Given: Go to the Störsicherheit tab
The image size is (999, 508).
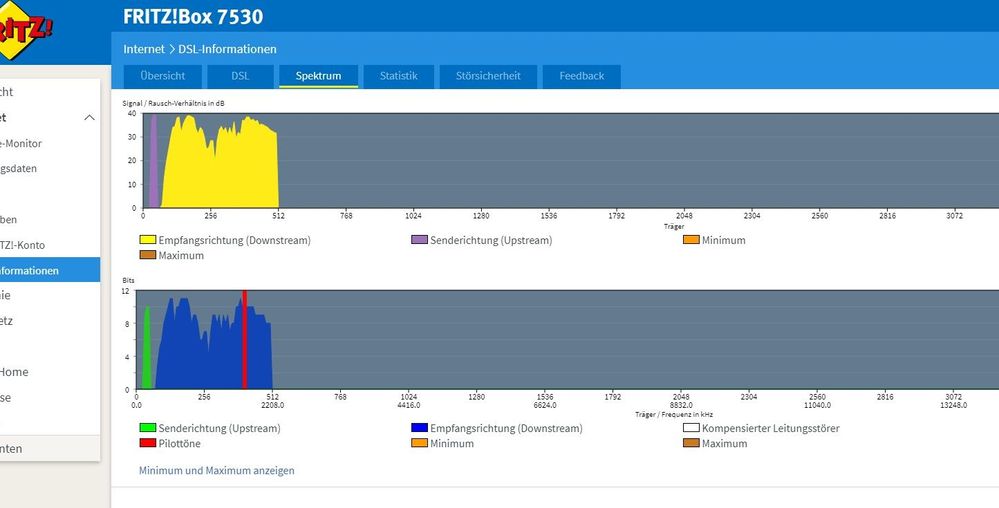Looking at the screenshot, I should (x=488, y=76).
